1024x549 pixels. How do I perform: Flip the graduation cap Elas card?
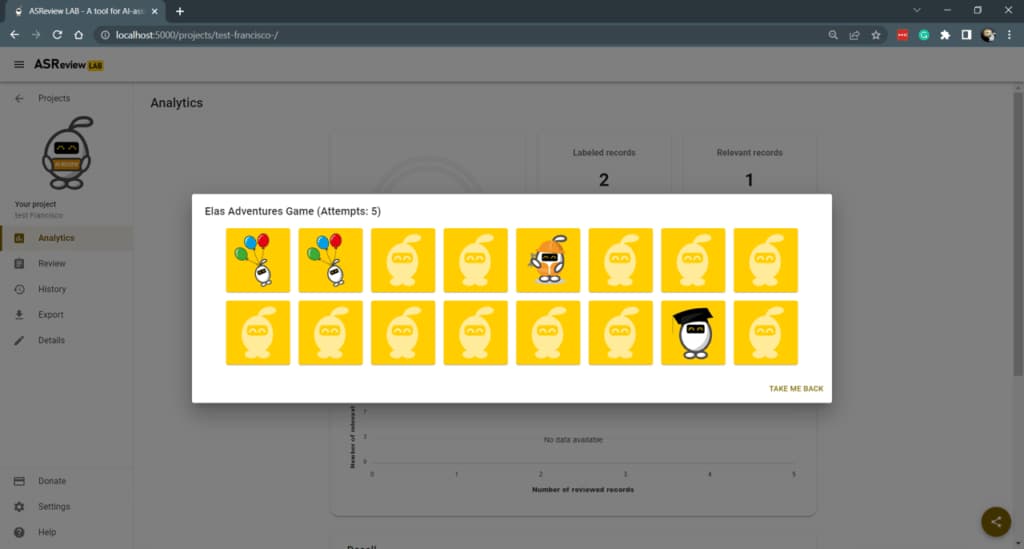(693, 333)
